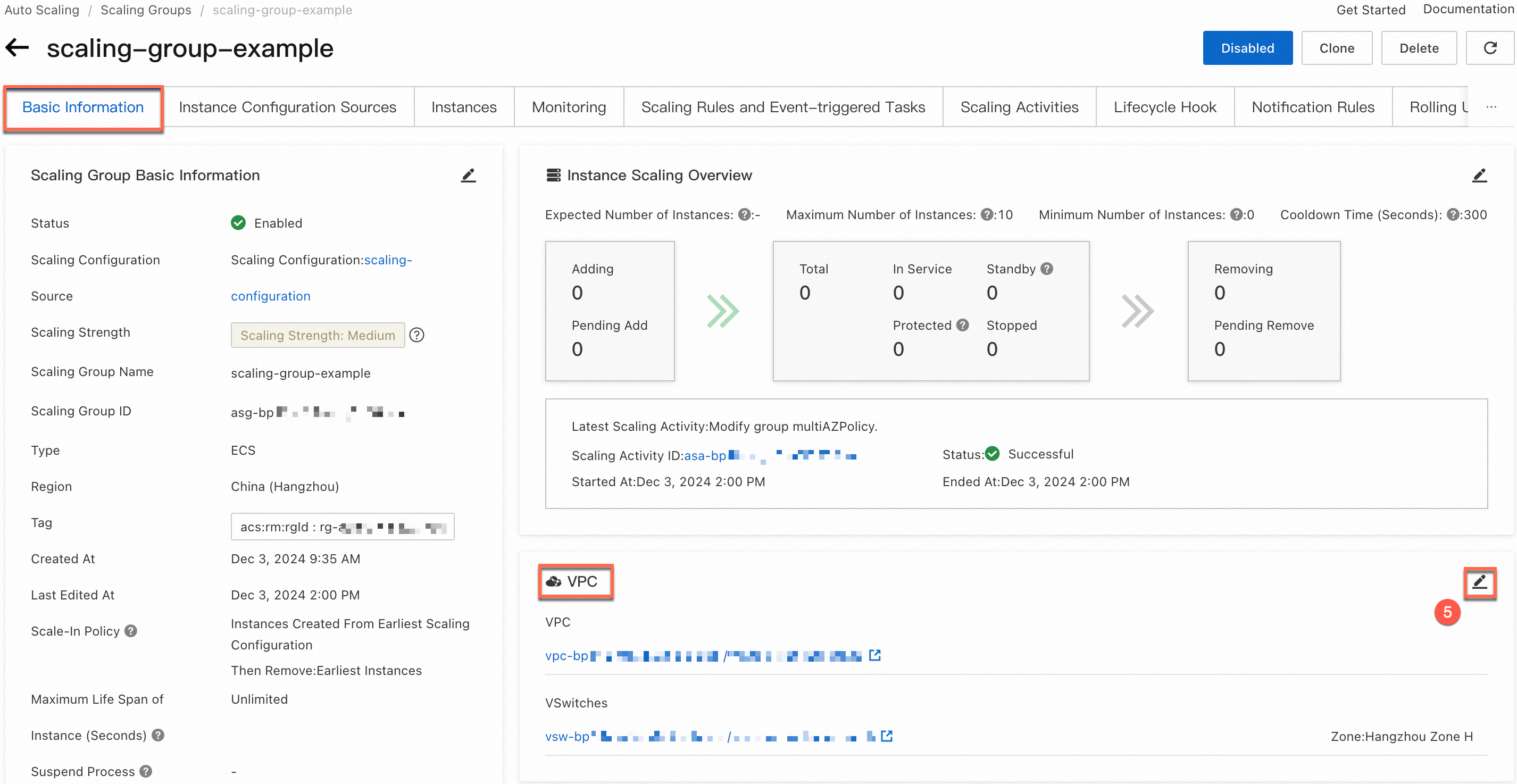This screenshot has height=784, width=1517.
Task: Go to Scaling Groups breadcrumb
Action: 145,10
